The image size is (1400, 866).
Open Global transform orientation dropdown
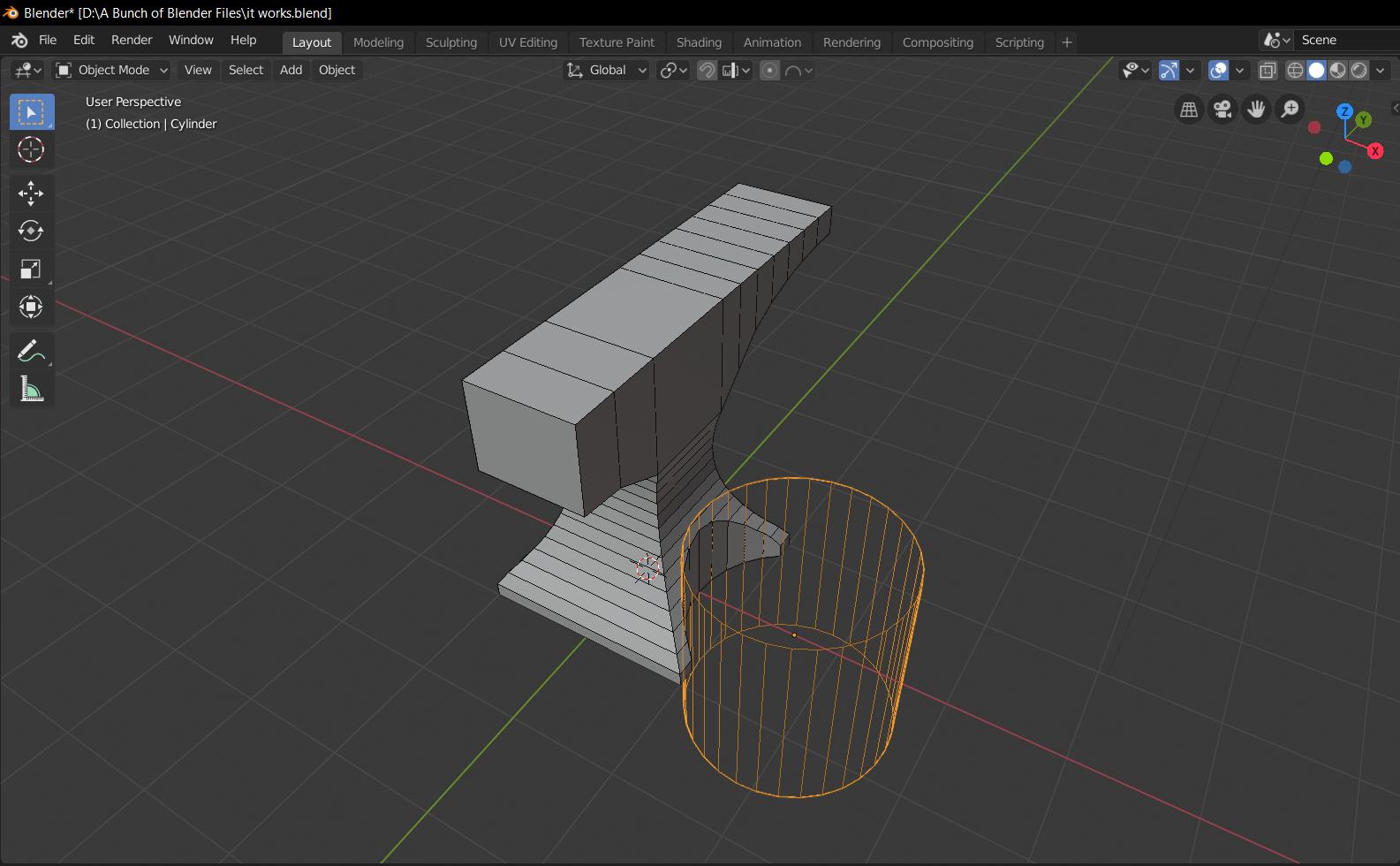[607, 70]
